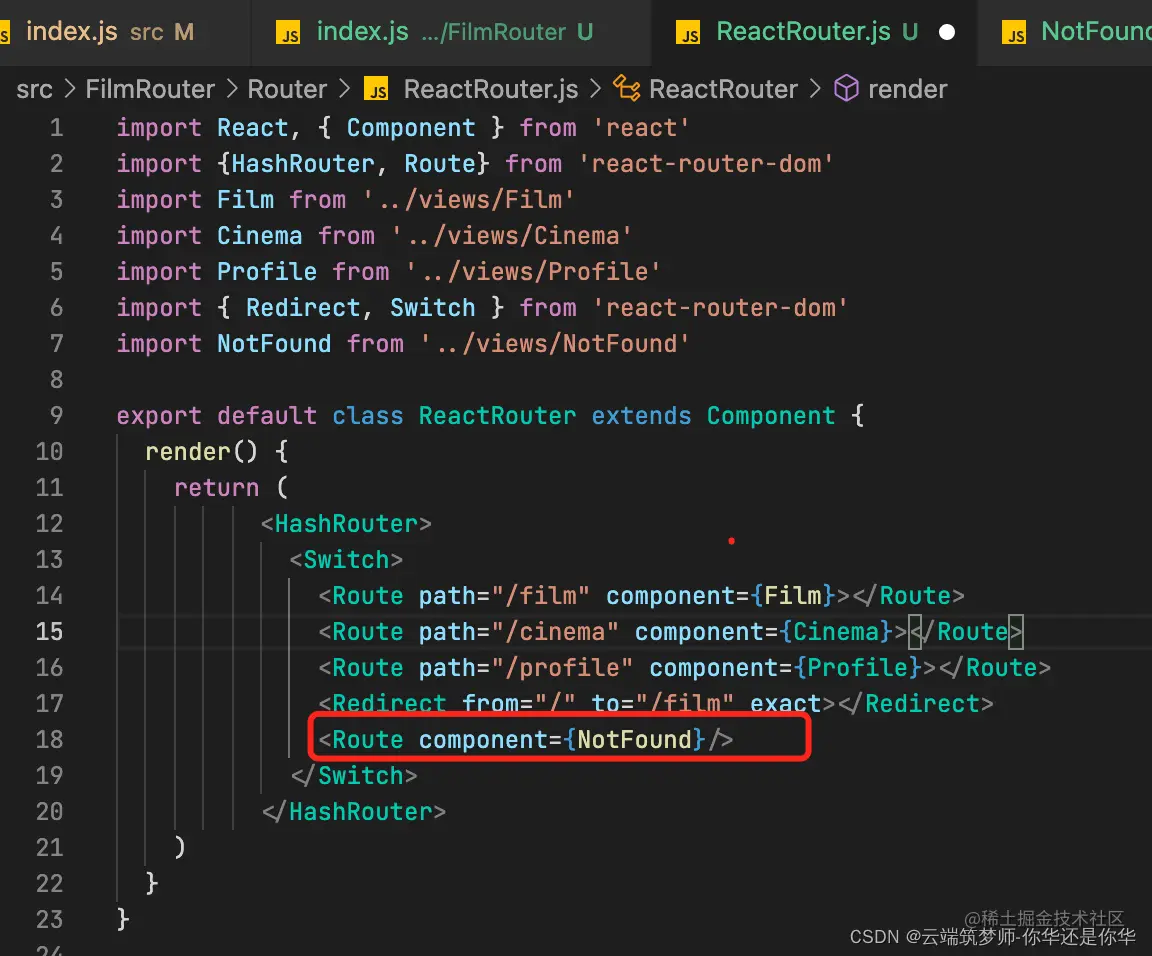Click '{NotFound}' component value on line 18

click(x=634, y=740)
